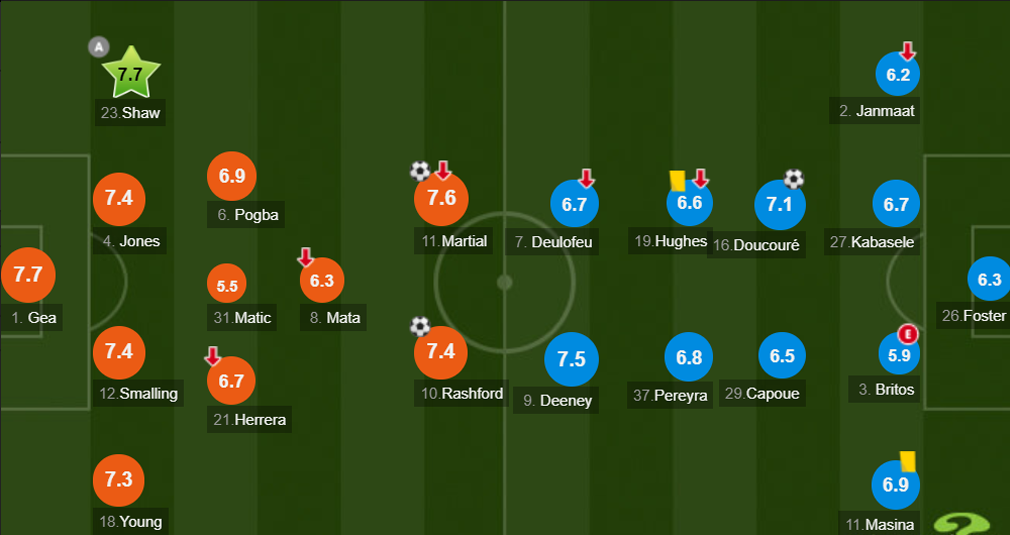This screenshot has width=1010, height=535.
Task: Click the substitution arrow above Herrera
Action: tap(212, 355)
